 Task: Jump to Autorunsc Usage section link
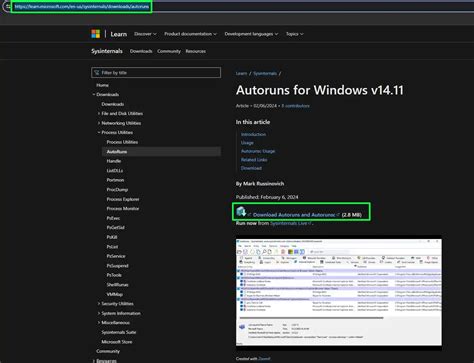258,151
